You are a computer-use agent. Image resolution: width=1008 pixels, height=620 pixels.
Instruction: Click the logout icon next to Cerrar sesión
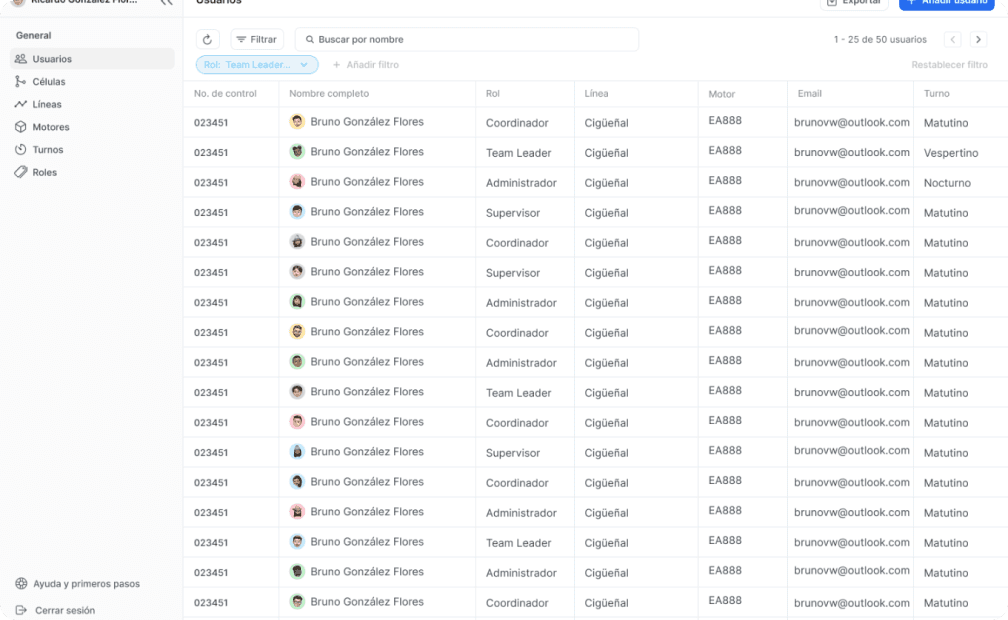21,610
